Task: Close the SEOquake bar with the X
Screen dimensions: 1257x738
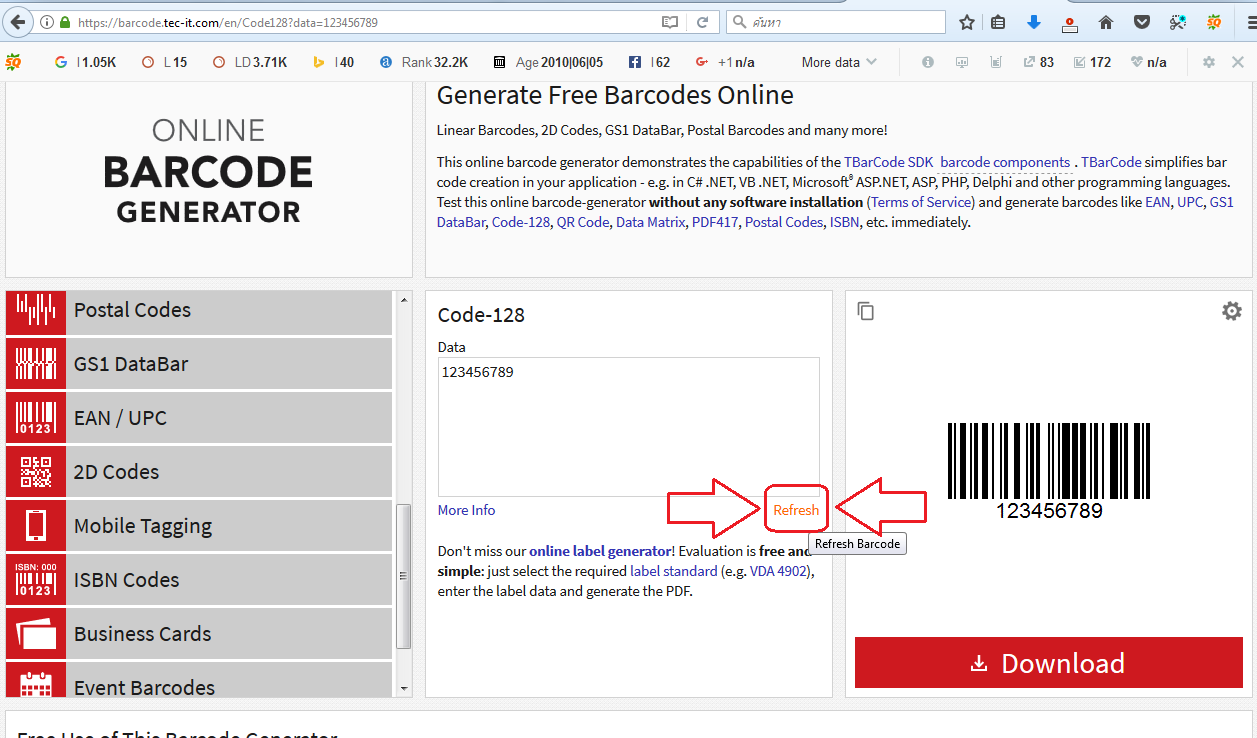Action: point(1238,62)
